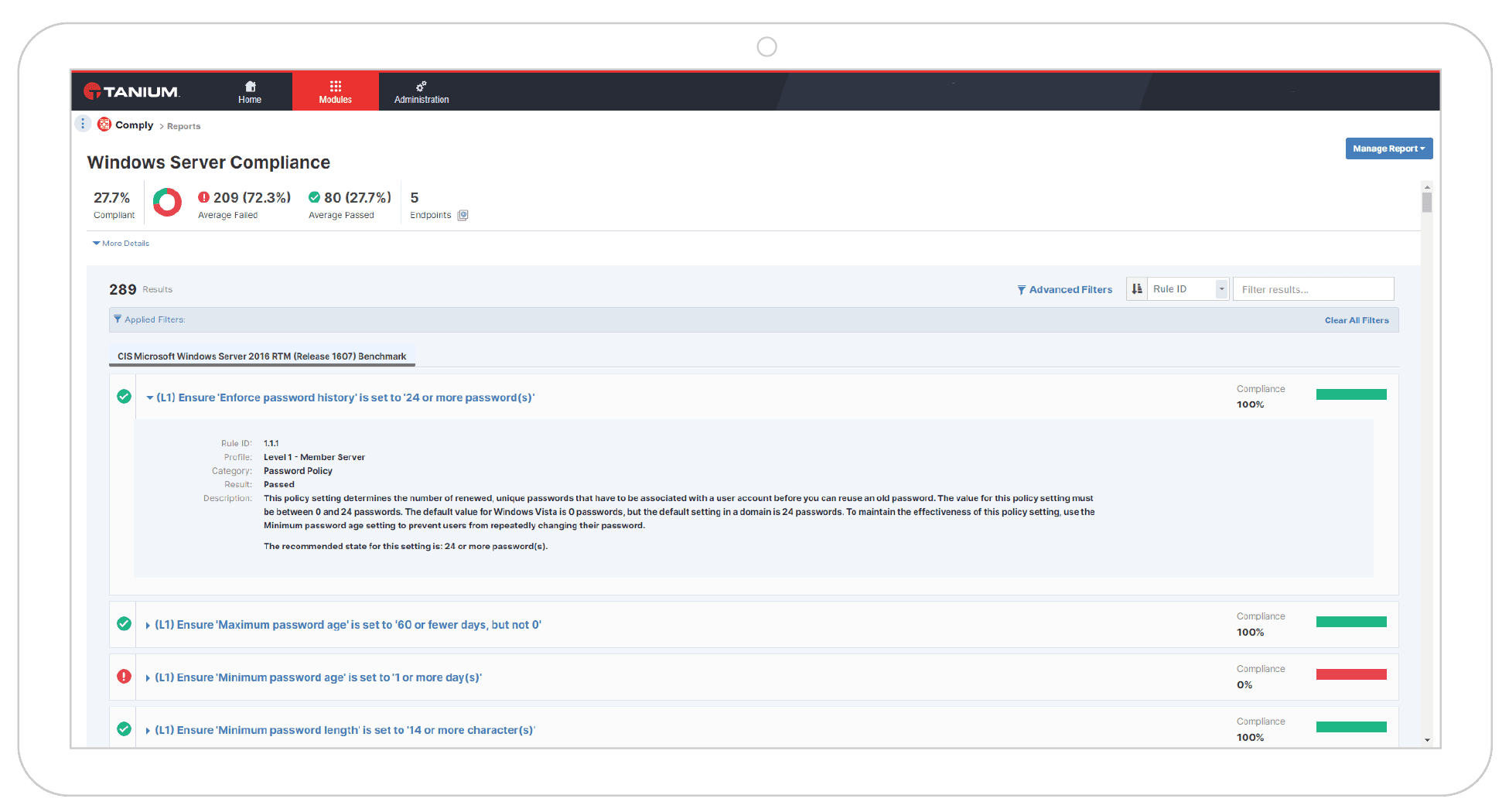Click the scrollbar up arrow
1509x812 pixels.
tap(1426, 186)
